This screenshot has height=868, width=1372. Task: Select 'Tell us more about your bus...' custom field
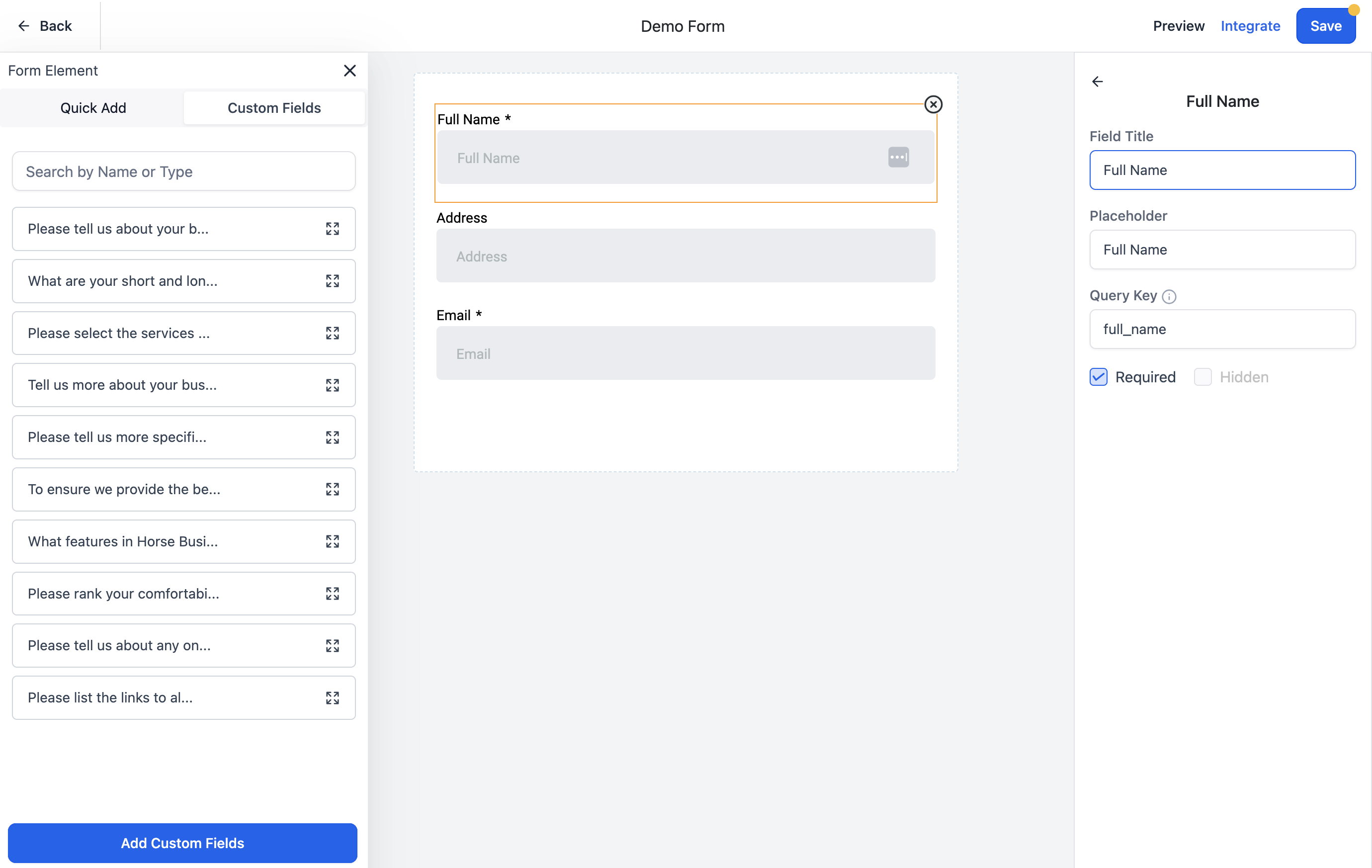point(183,385)
